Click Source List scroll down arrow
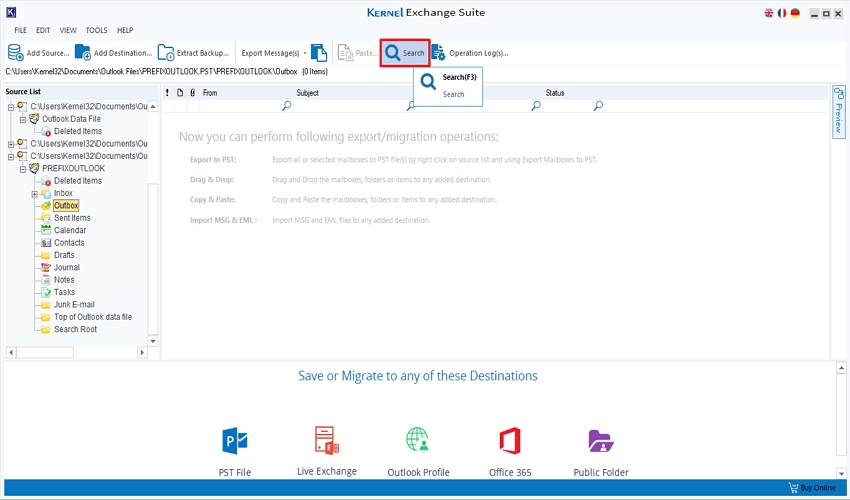This screenshot has width=850, height=500. (153, 341)
